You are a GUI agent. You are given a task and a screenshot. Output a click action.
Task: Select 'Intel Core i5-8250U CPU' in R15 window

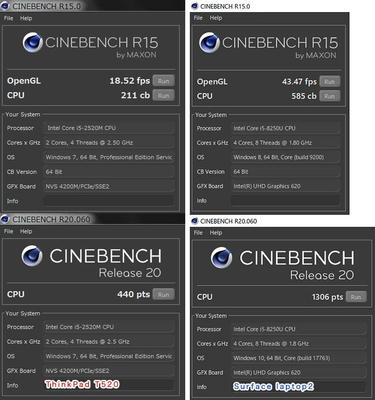click(264, 128)
